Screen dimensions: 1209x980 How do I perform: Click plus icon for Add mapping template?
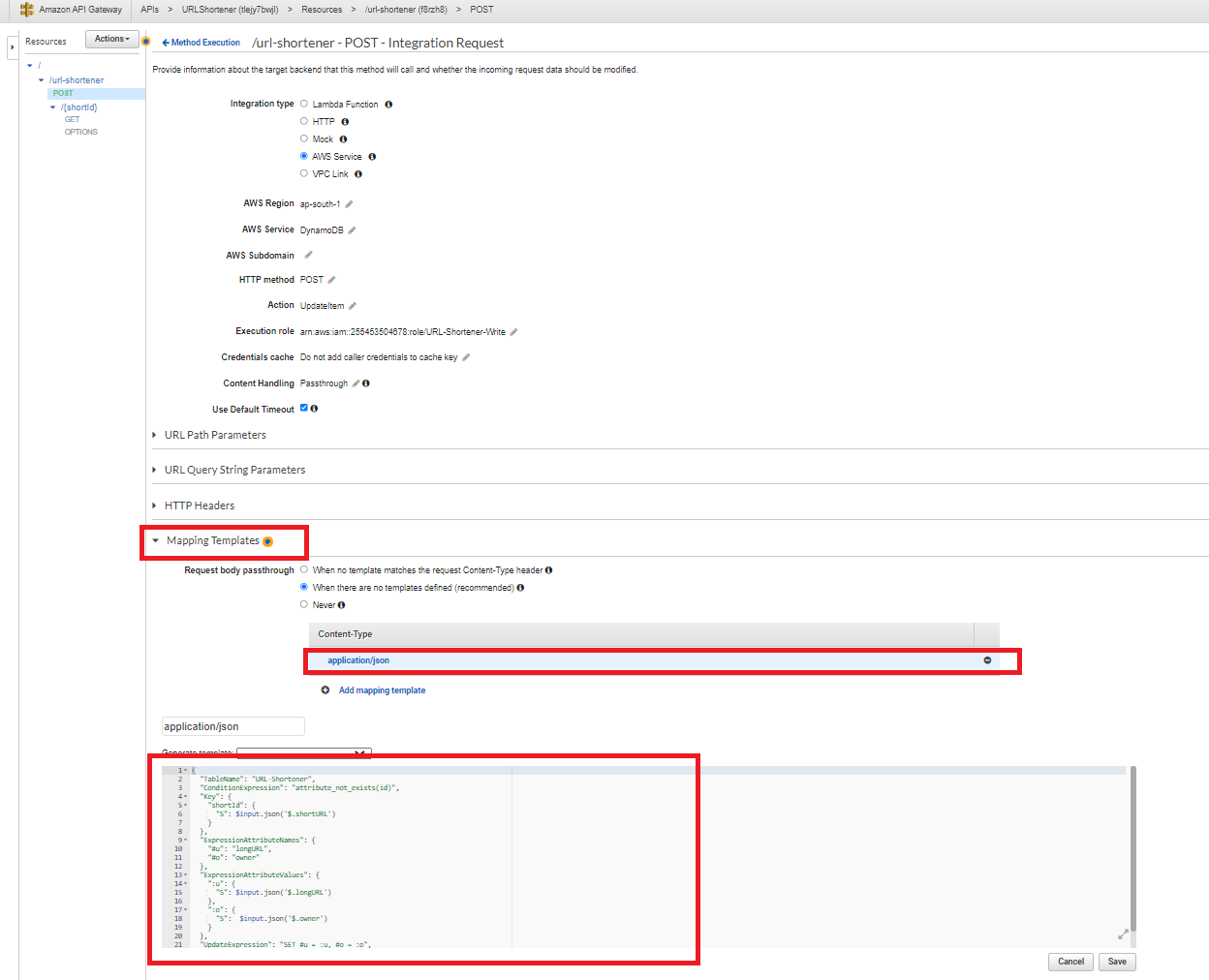pyautogui.click(x=325, y=690)
